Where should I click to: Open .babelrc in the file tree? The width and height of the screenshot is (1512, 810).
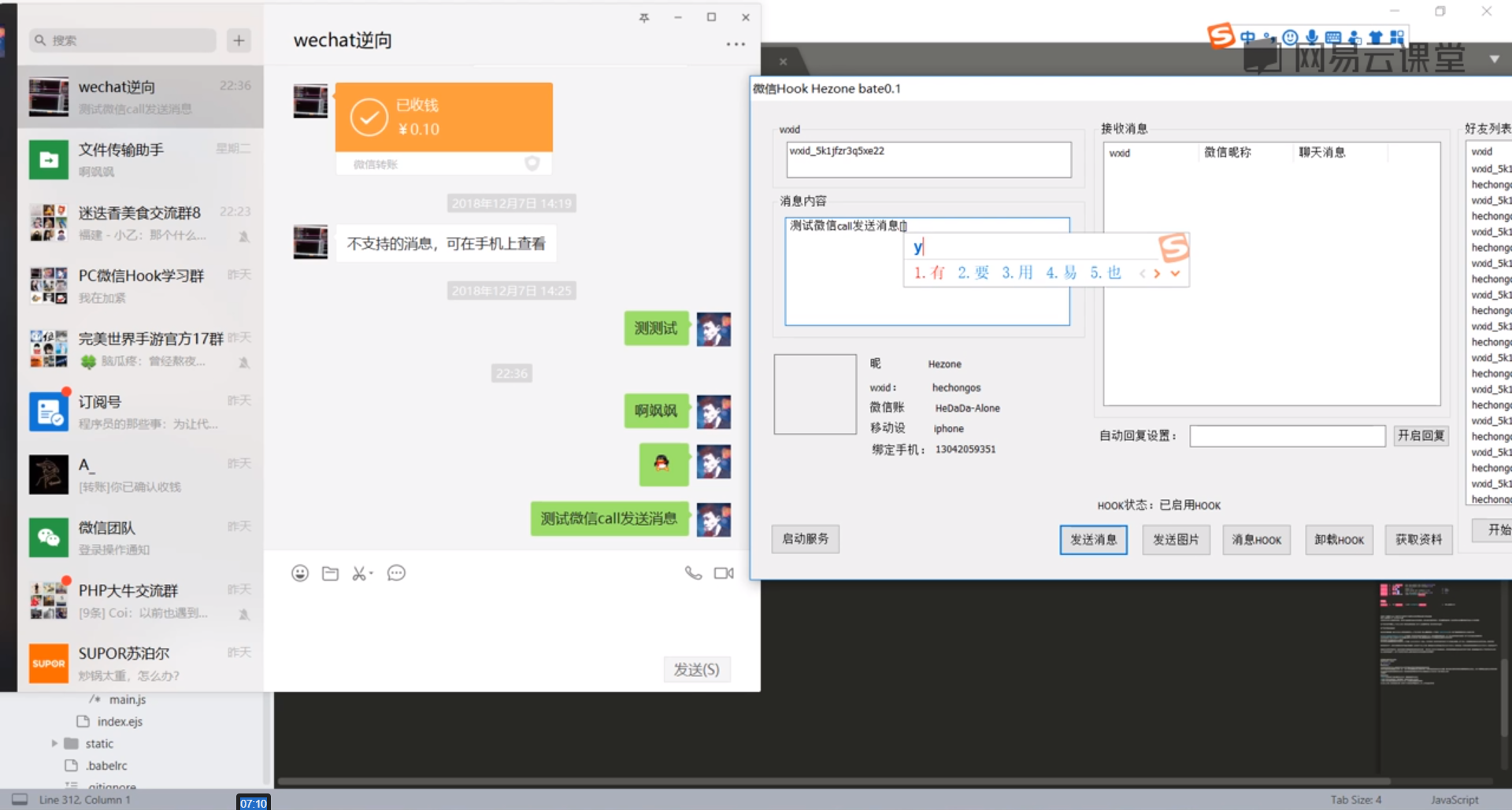106,765
